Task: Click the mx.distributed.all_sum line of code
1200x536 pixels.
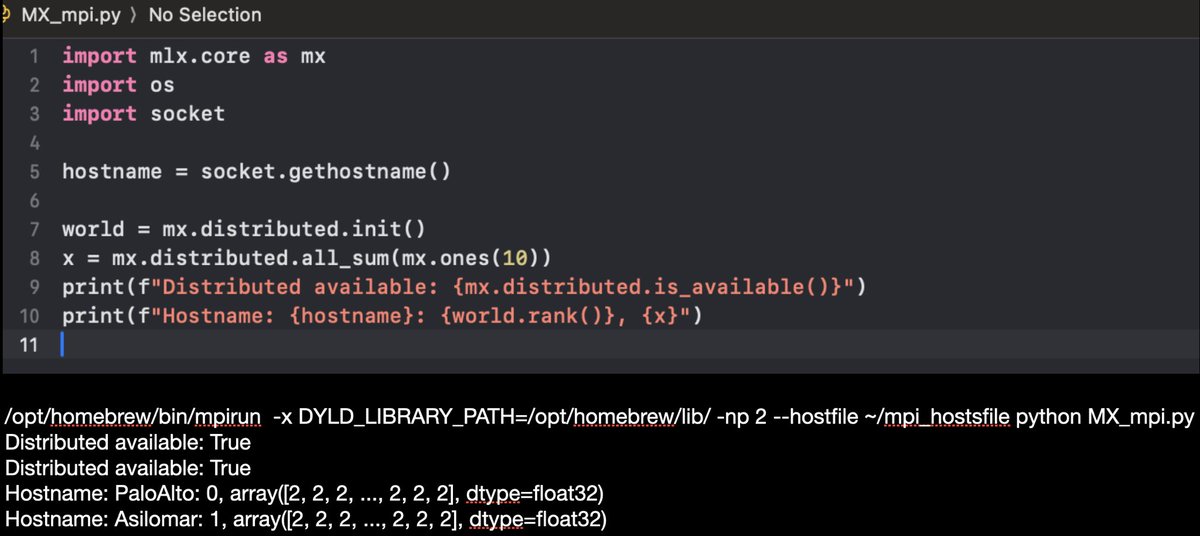Action: tap(307, 258)
